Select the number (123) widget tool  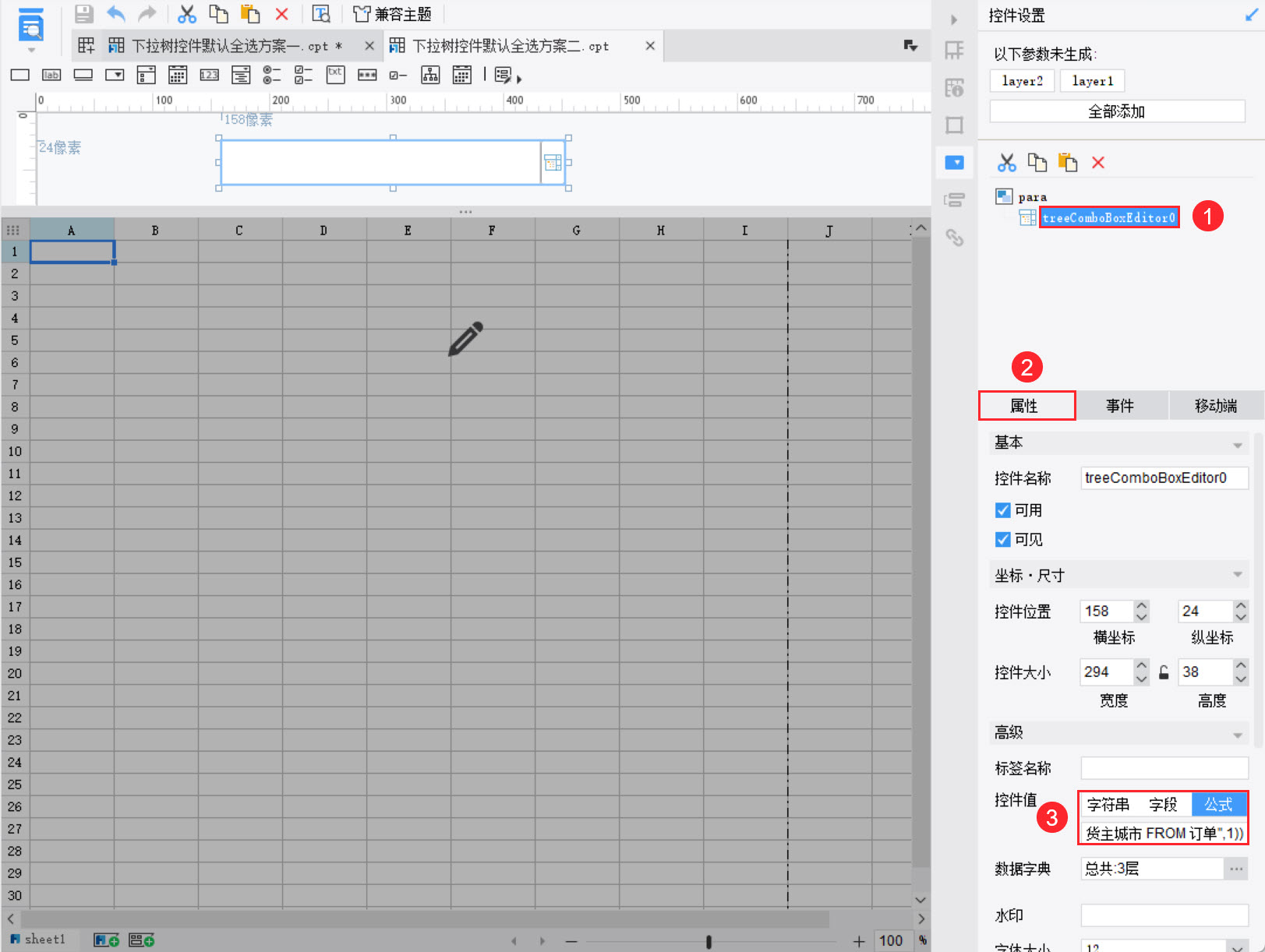pyautogui.click(x=209, y=75)
